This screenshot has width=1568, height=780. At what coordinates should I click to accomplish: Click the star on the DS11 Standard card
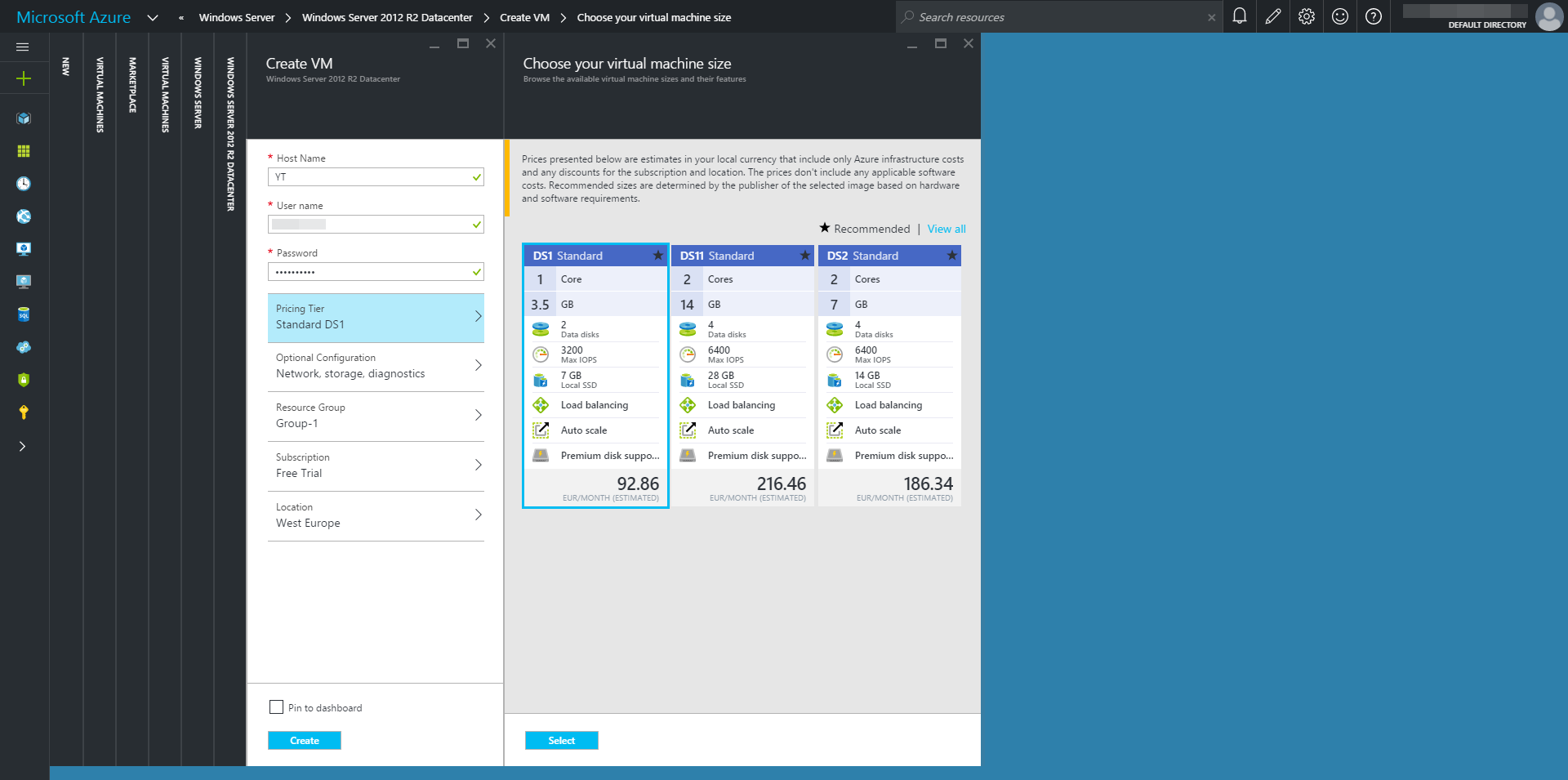[x=805, y=256]
